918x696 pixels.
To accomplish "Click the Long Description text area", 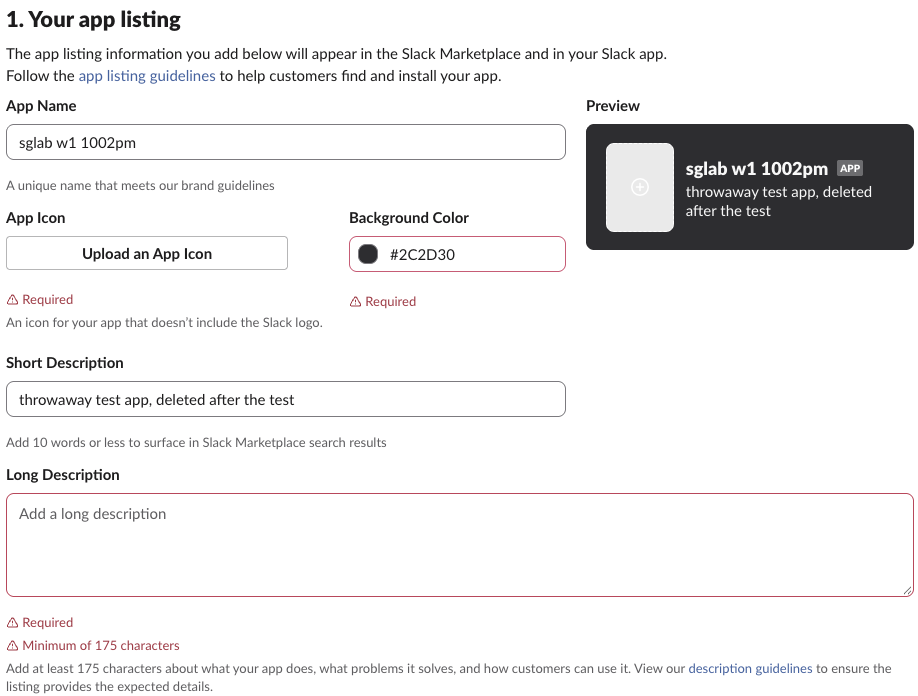I will pos(460,545).
